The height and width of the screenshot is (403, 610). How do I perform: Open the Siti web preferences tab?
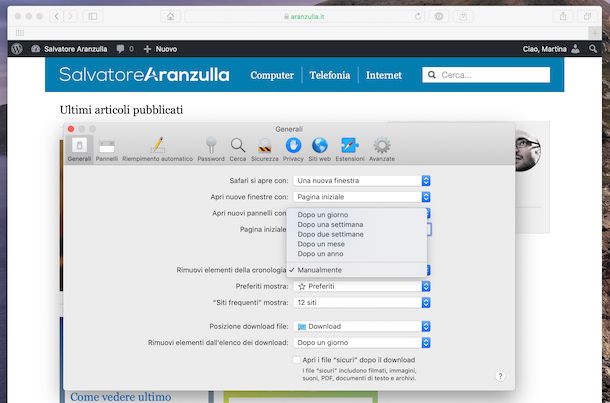[319, 150]
